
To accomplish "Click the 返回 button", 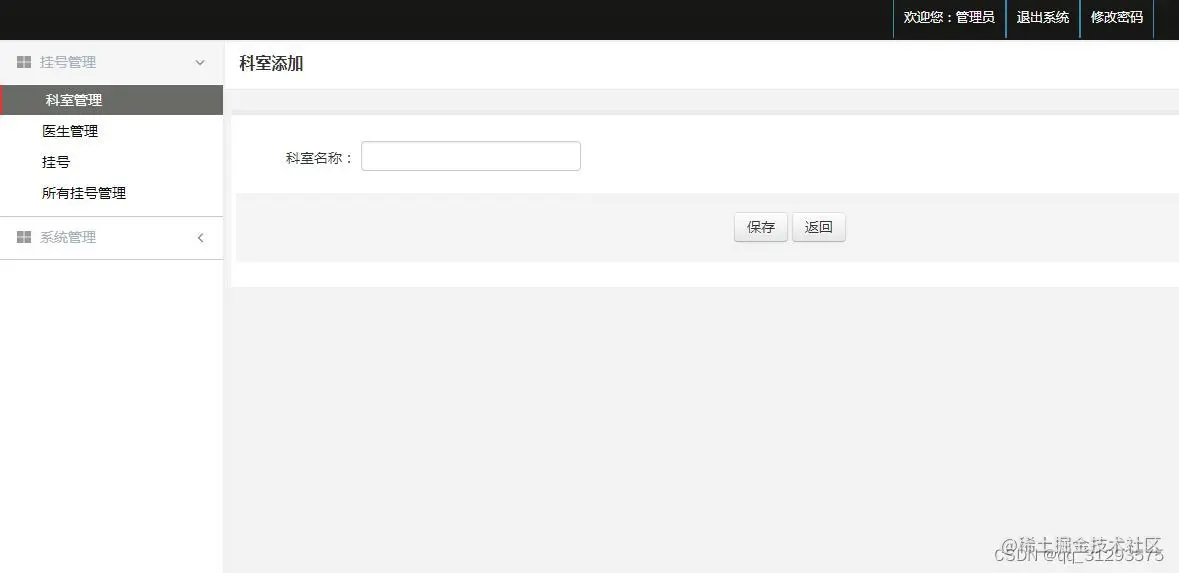I will (x=819, y=227).
